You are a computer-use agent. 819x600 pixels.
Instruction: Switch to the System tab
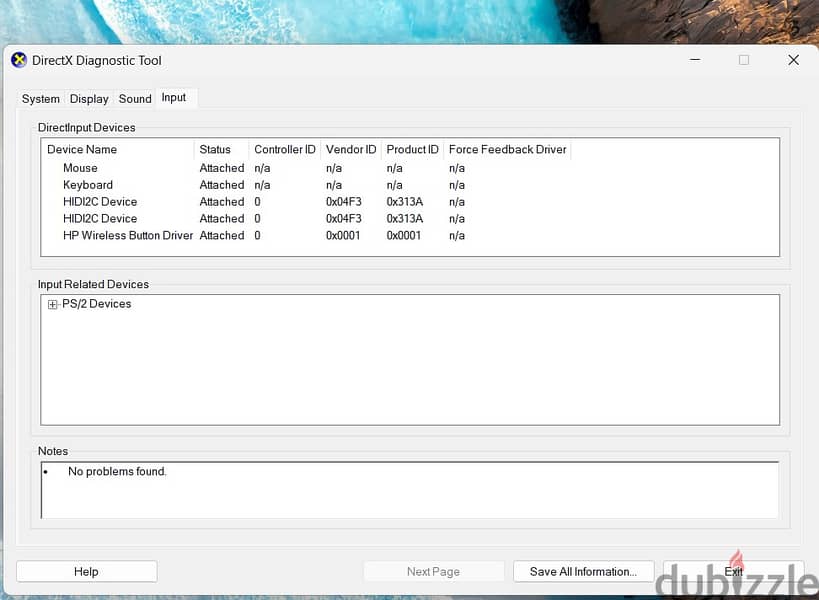(x=41, y=99)
